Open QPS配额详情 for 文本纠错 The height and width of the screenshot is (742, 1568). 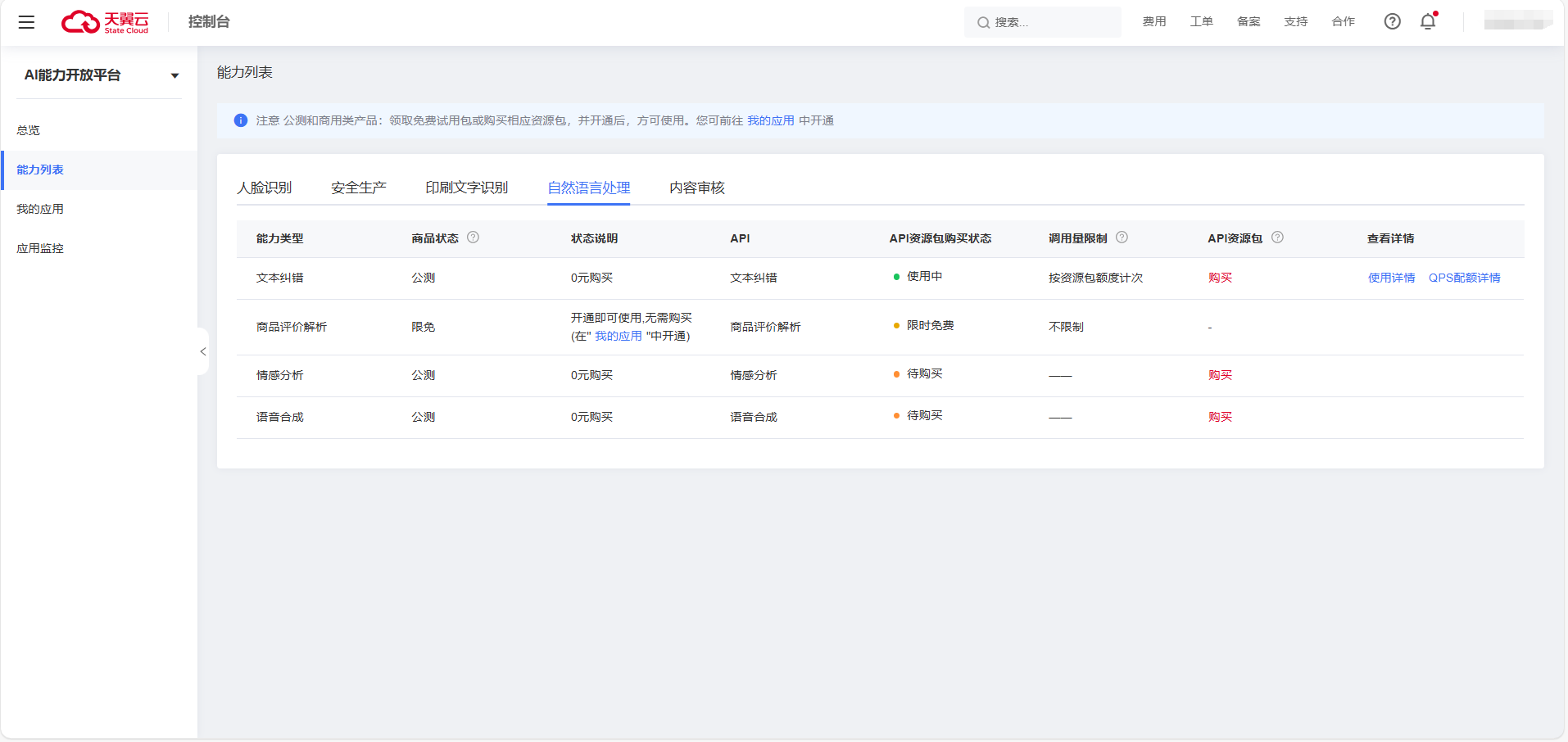[1465, 278]
